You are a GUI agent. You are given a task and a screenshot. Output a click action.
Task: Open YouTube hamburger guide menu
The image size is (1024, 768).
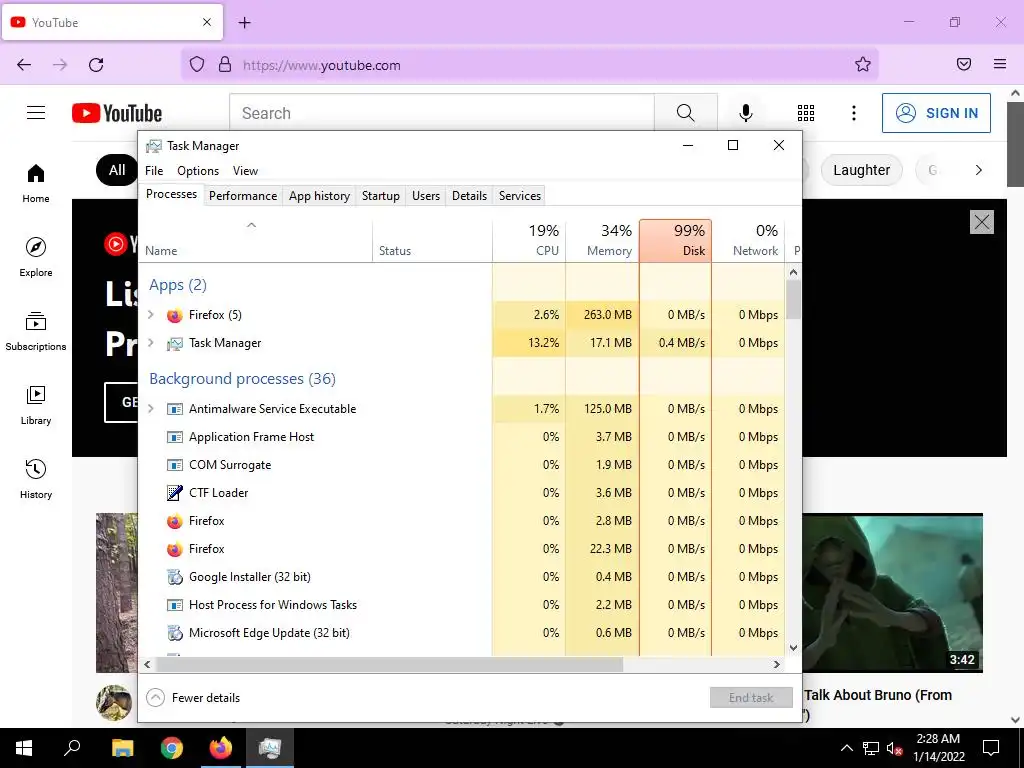click(x=36, y=113)
